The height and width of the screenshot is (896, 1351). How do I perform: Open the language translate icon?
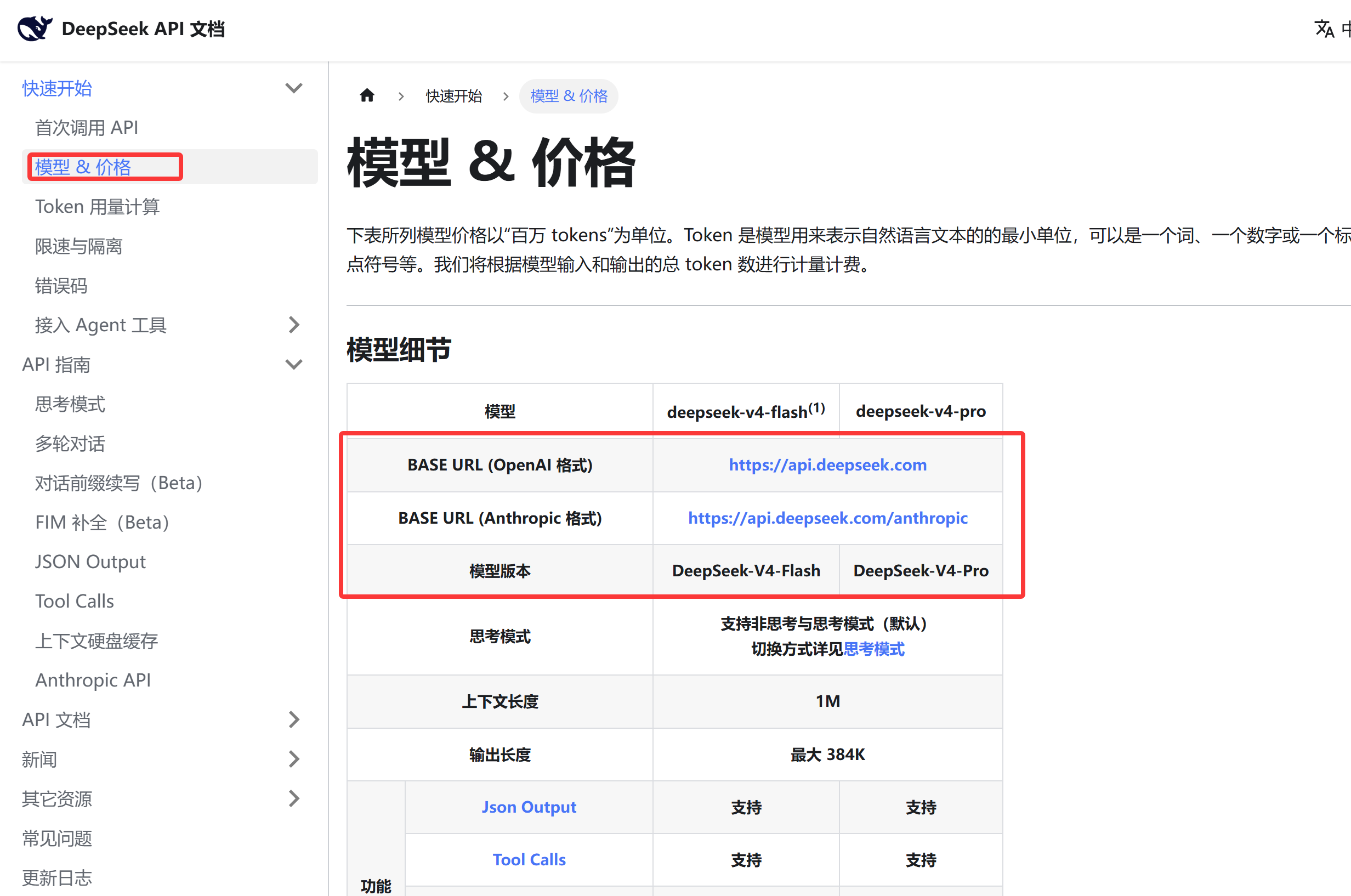pos(1324,29)
